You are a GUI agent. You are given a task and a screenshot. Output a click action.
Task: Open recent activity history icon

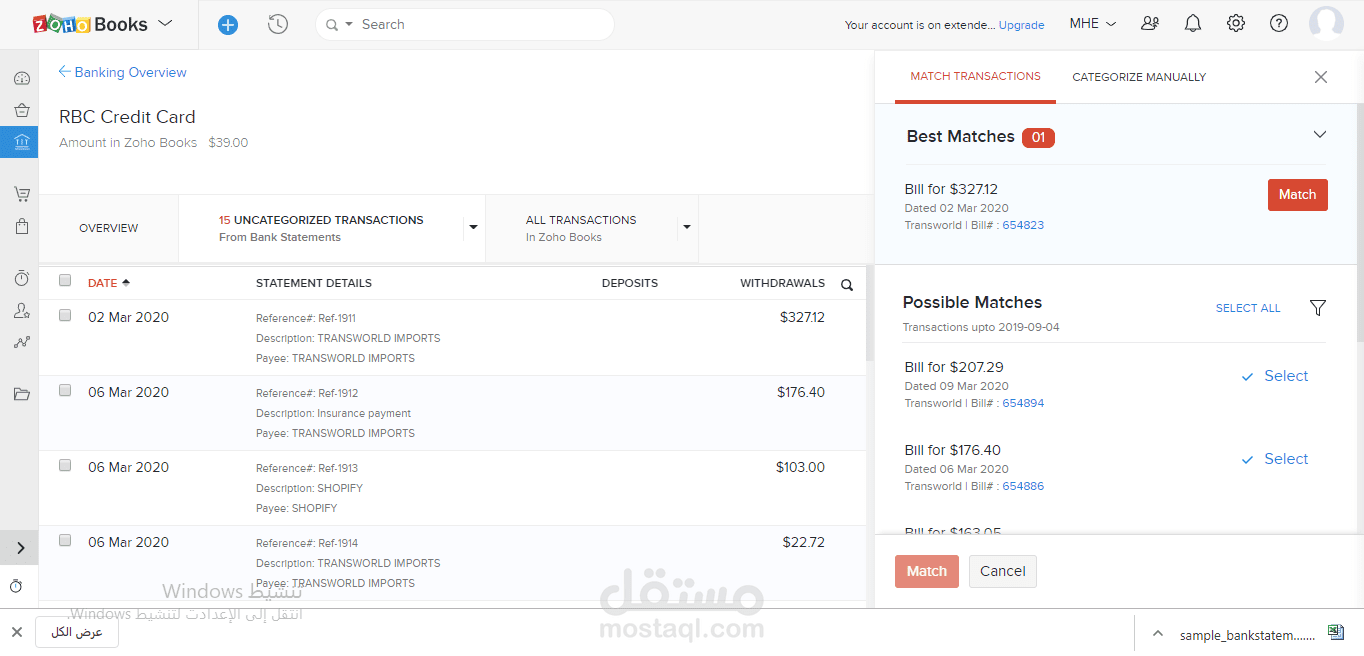(x=278, y=25)
